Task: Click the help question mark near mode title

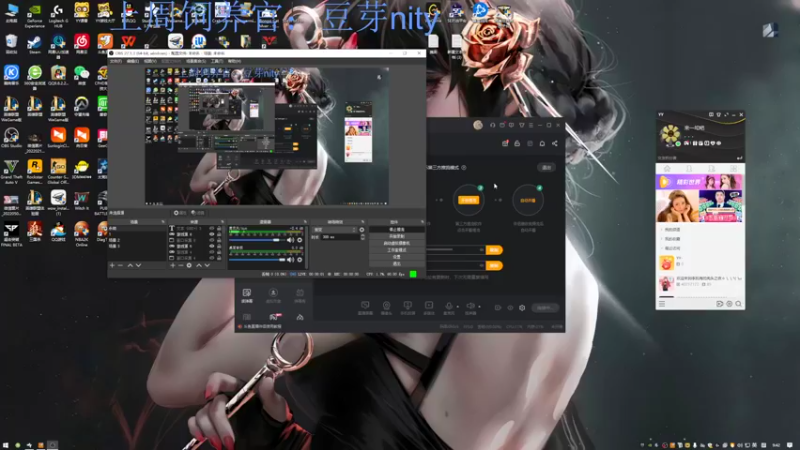Action: [x=463, y=167]
